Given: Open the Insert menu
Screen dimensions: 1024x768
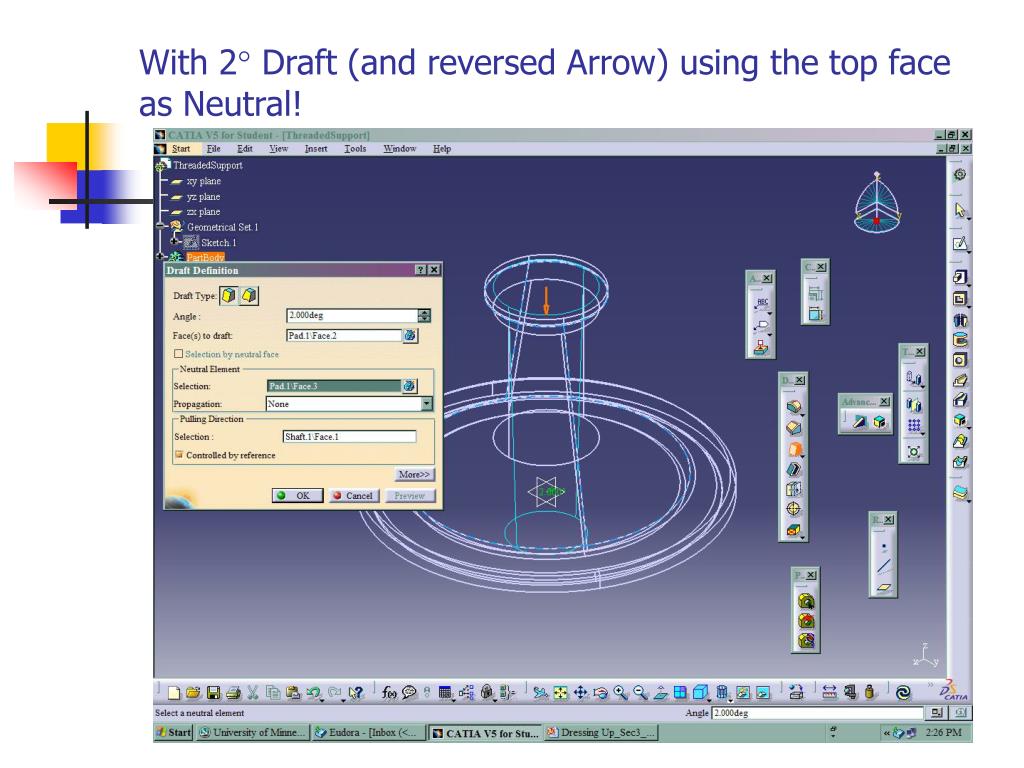Looking at the screenshot, I should click(316, 149).
